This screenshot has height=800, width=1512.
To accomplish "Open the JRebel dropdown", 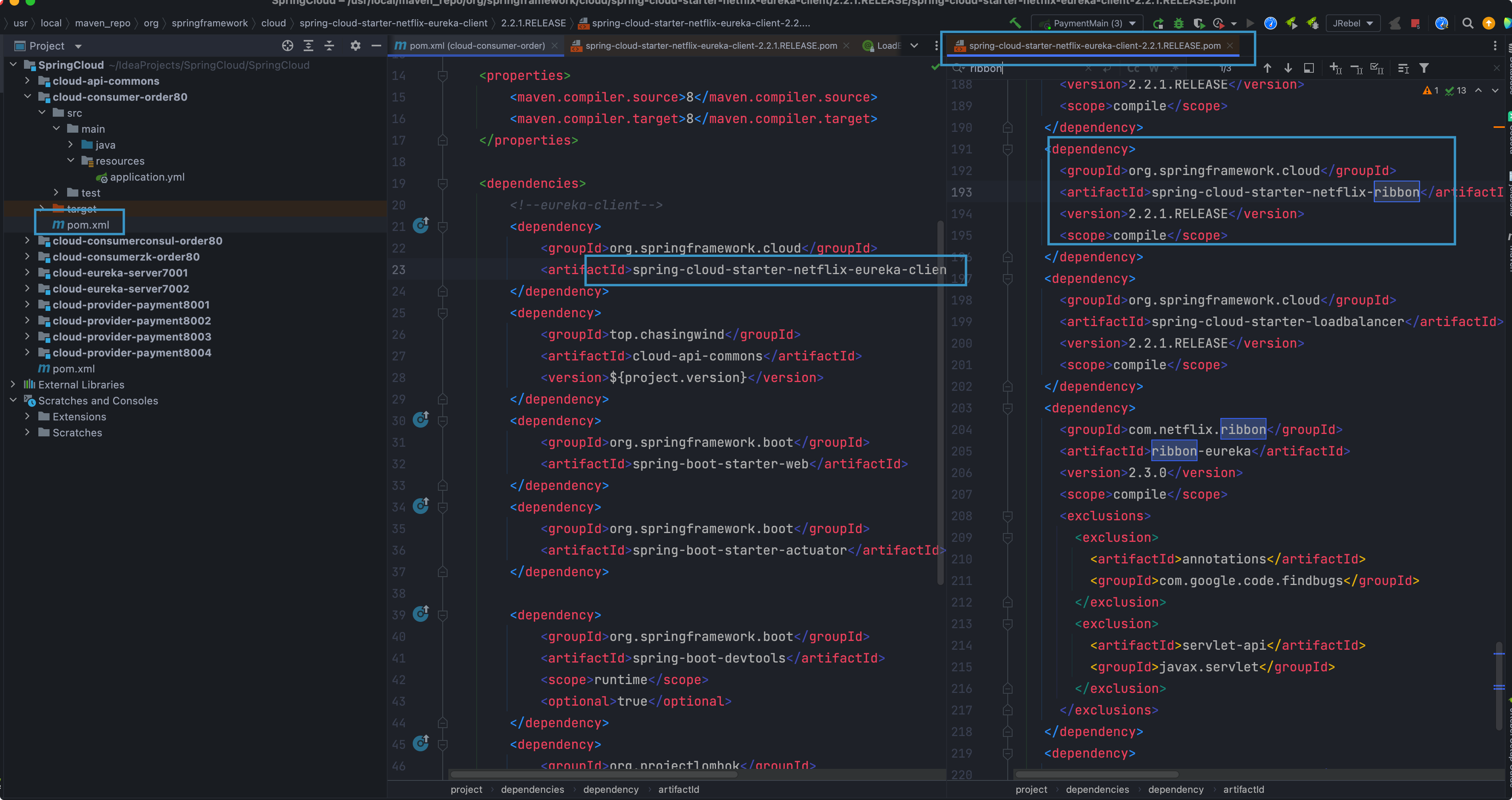I will click(1353, 24).
